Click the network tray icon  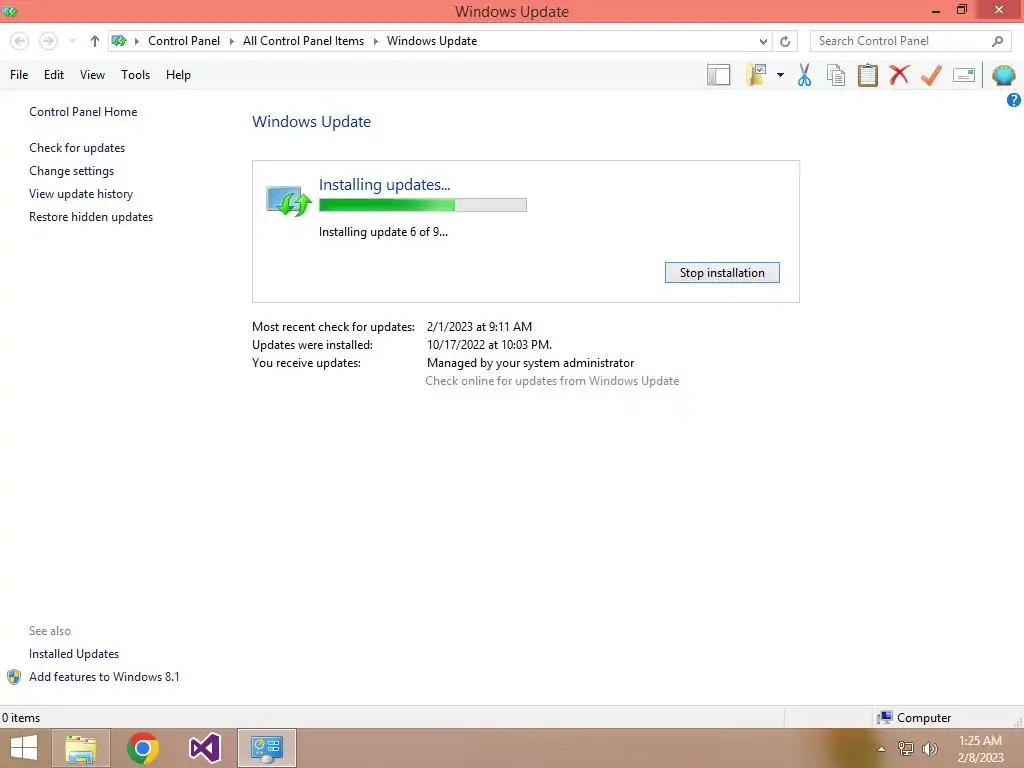point(906,749)
